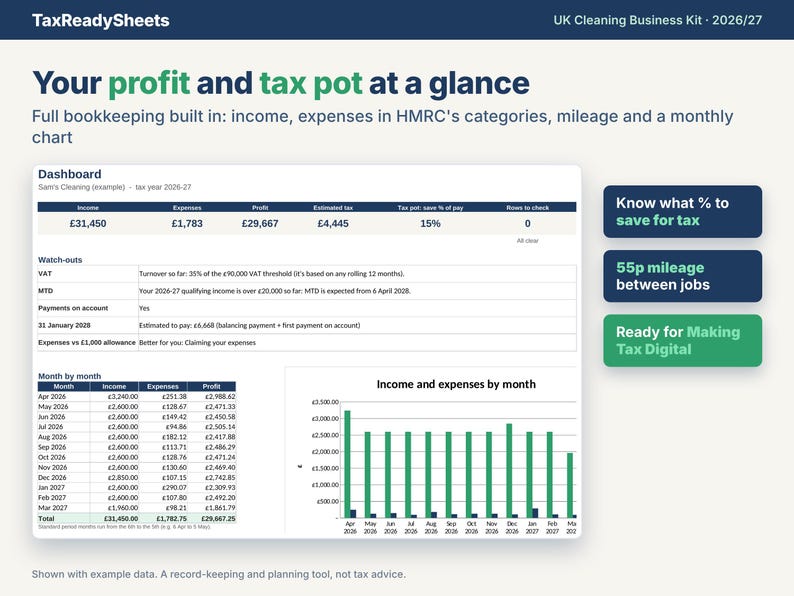Click the 'Shown with example data' disclaimer text
Screen dimensions: 794x596
click(x=219, y=574)
